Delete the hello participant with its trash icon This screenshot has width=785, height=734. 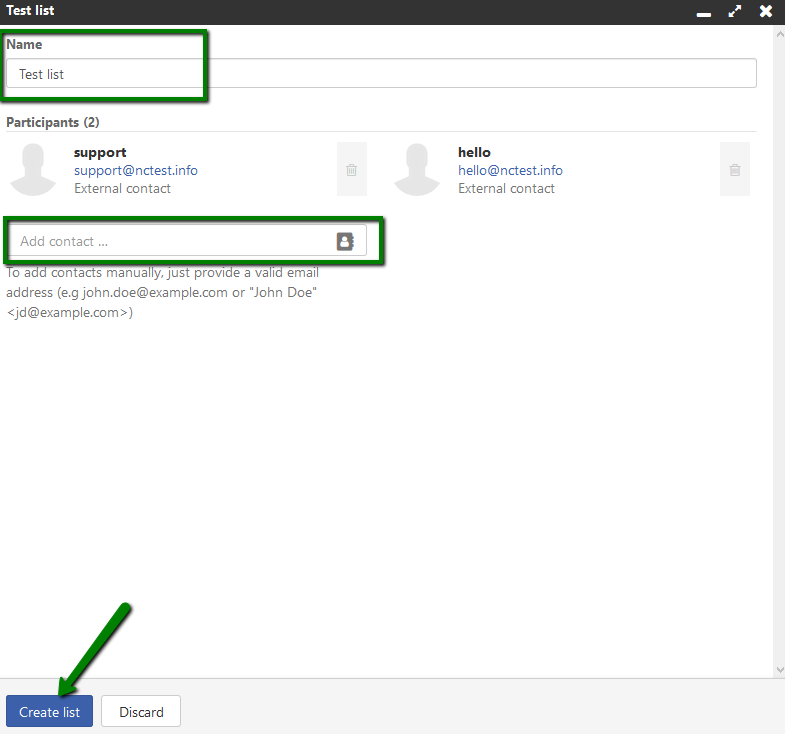point(735,169)
